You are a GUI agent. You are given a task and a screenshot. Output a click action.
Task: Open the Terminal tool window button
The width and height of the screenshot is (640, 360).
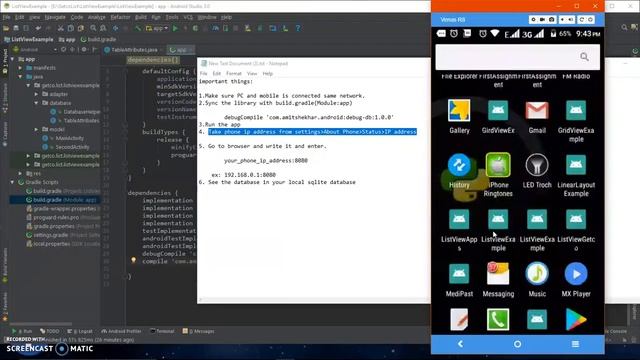(x=162, y=331)
